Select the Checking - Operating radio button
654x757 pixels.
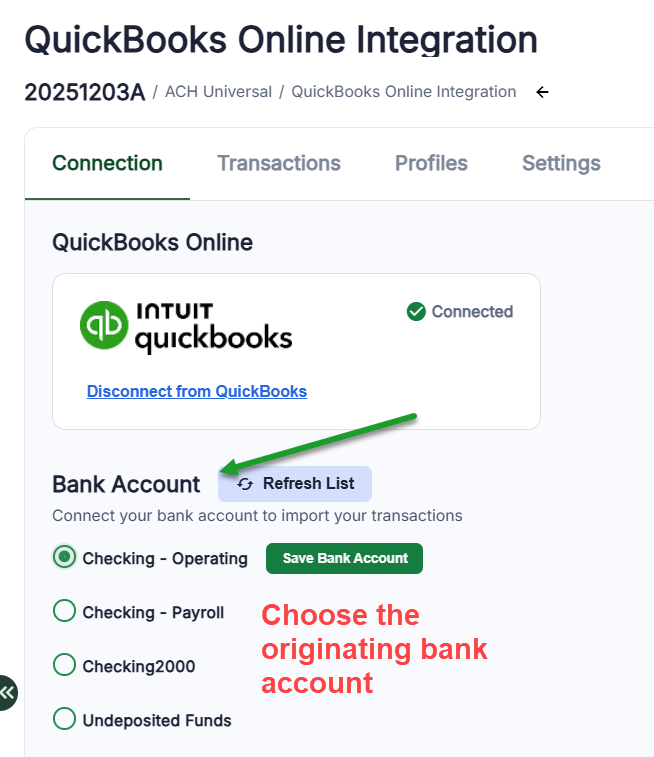[65, 557]
